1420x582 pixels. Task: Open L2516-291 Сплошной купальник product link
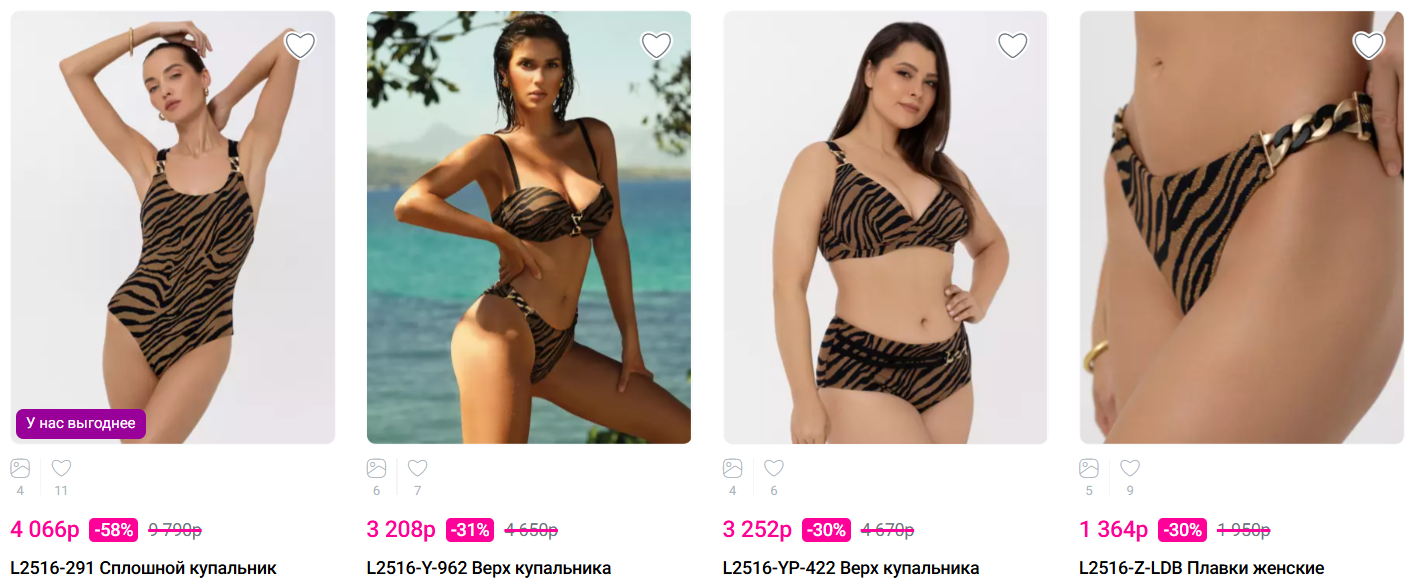click(x=143, y=568)
